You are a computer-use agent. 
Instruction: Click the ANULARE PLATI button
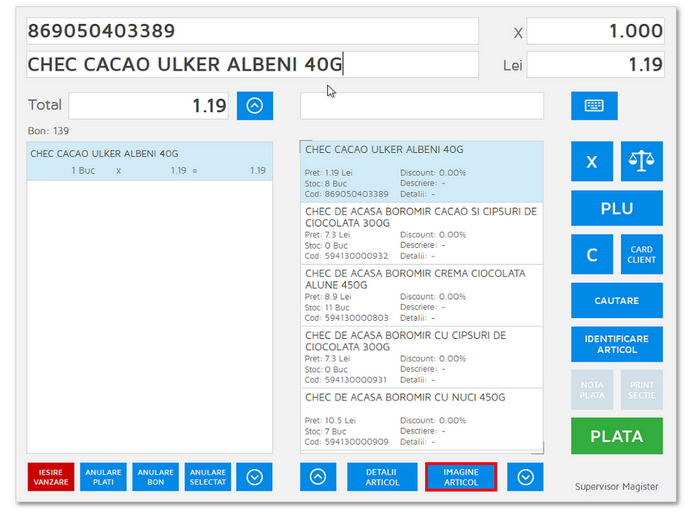(103, 477)
